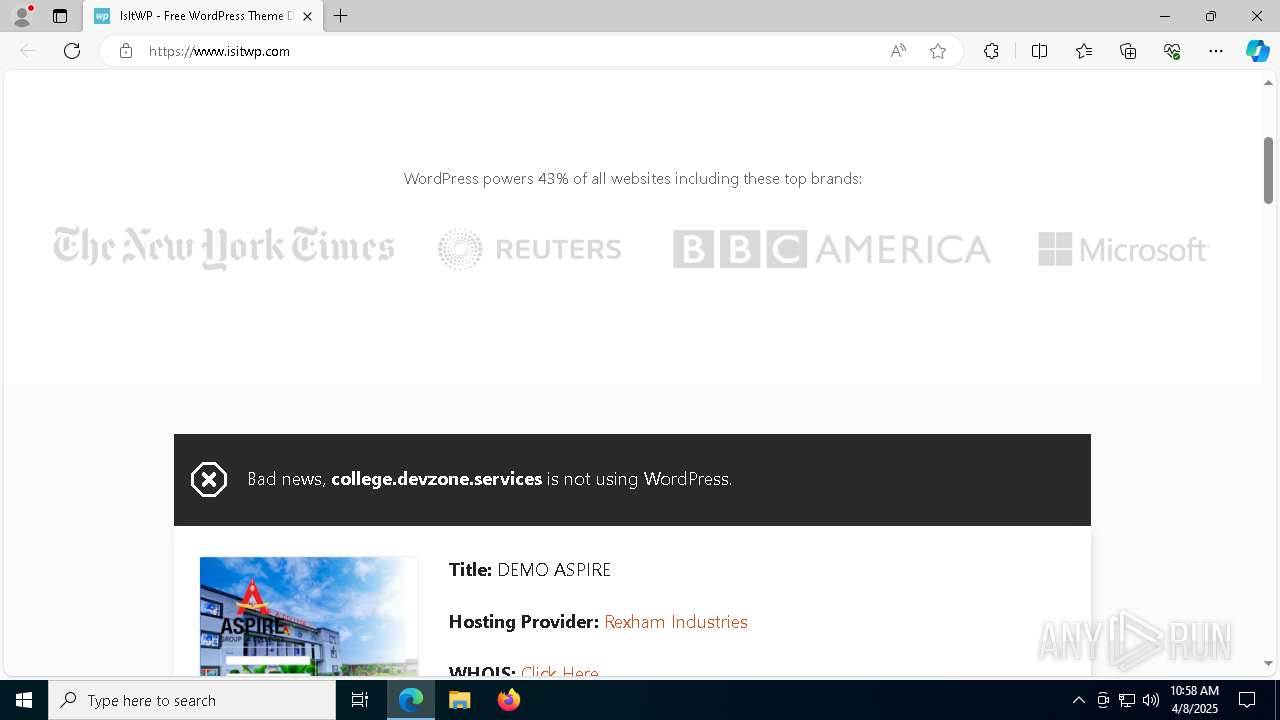Switch to Microsoft Edge in taskbar
The width and height of the screenshot is (1280, 720).
(x=411, y=700)
